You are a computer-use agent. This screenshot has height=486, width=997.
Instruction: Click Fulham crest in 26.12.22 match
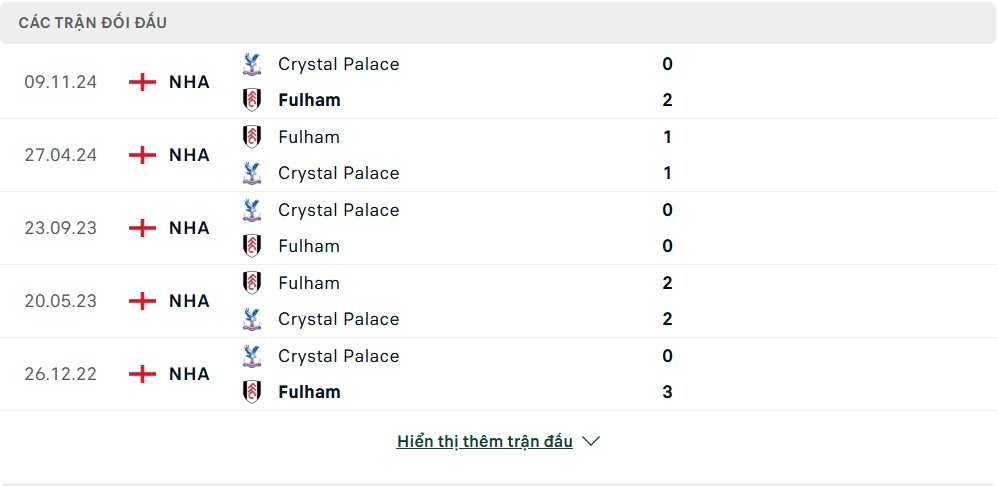tap(252, 392)
